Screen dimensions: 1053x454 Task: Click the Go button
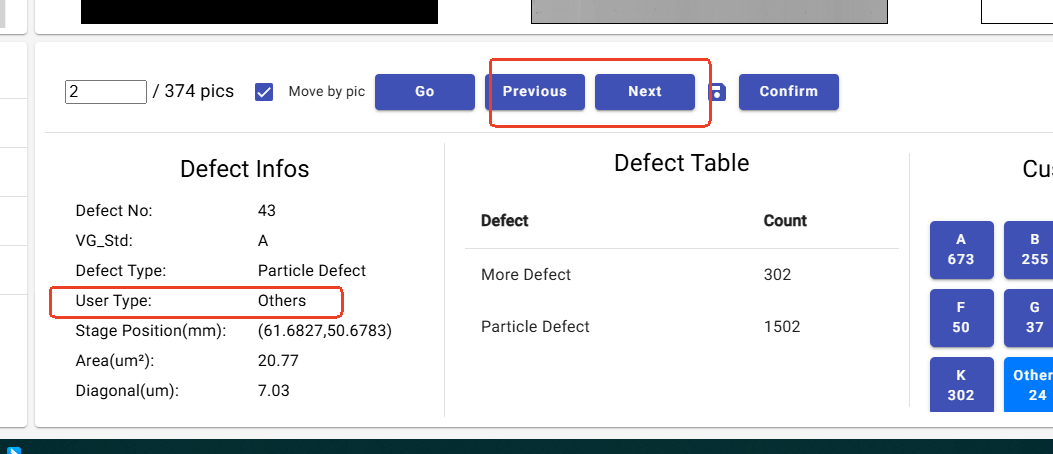[424, 91]
